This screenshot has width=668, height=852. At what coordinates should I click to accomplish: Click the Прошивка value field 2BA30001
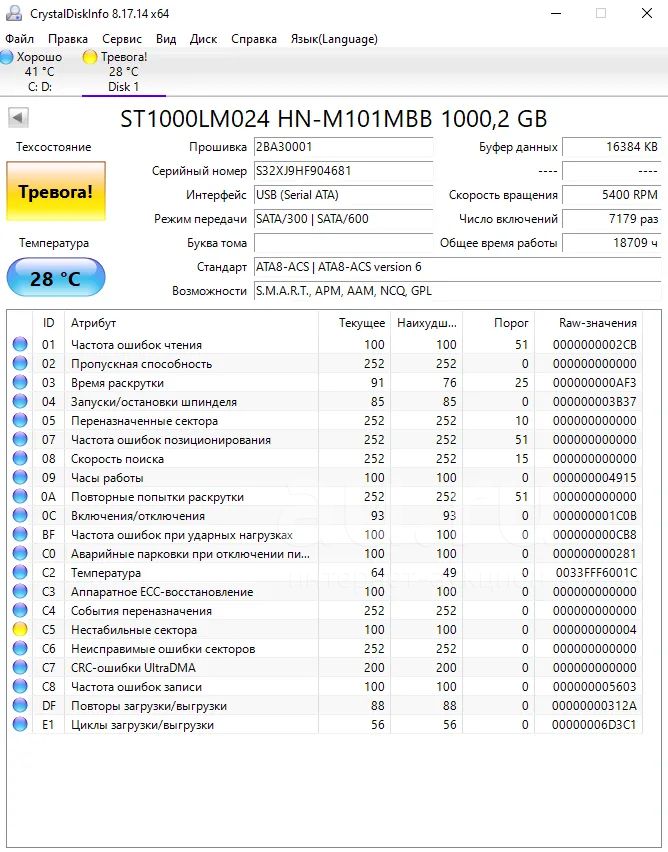pyautogui.click(x=343, y=147)
